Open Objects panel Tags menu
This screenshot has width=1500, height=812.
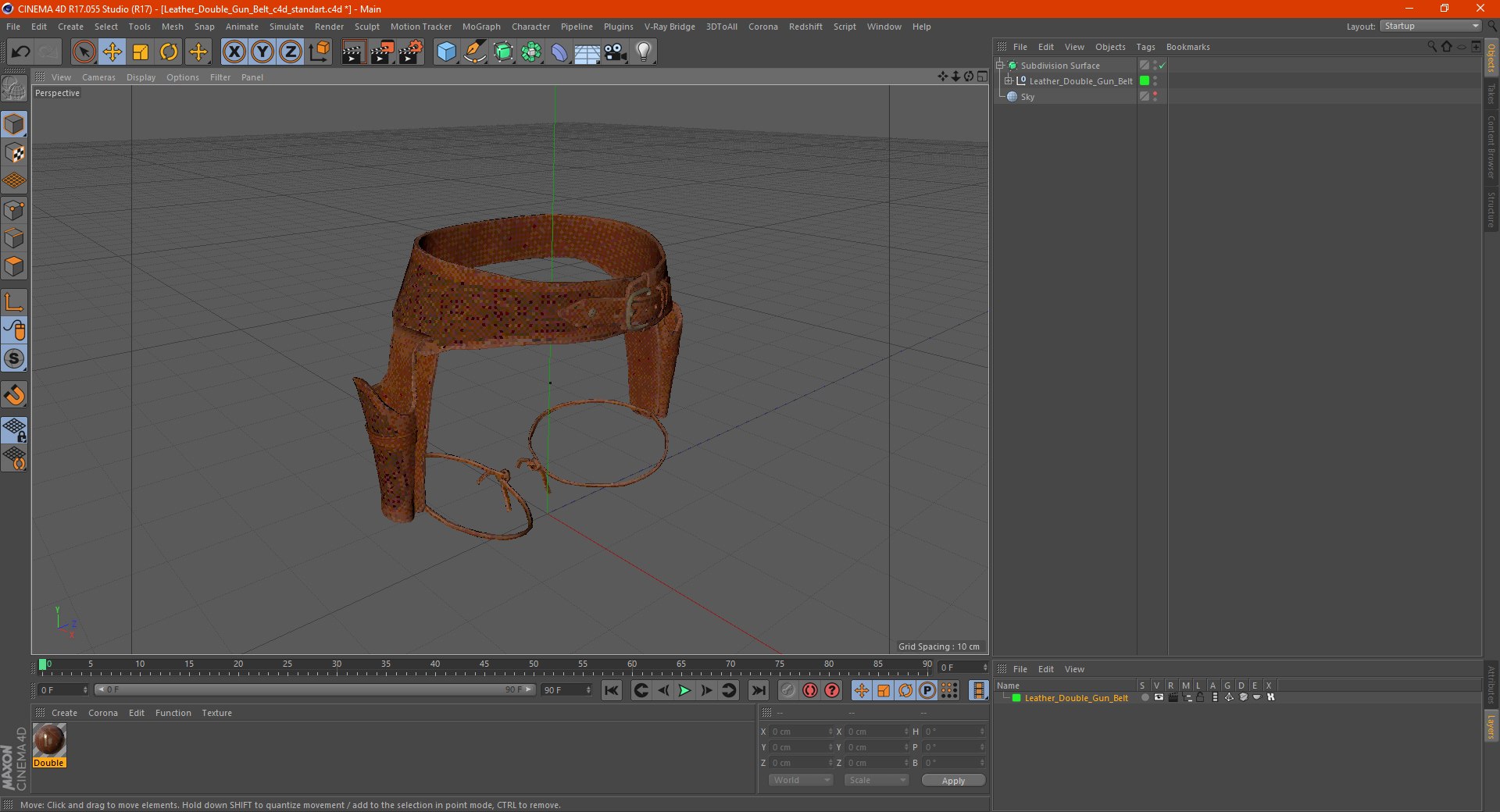click(1145, 47)
